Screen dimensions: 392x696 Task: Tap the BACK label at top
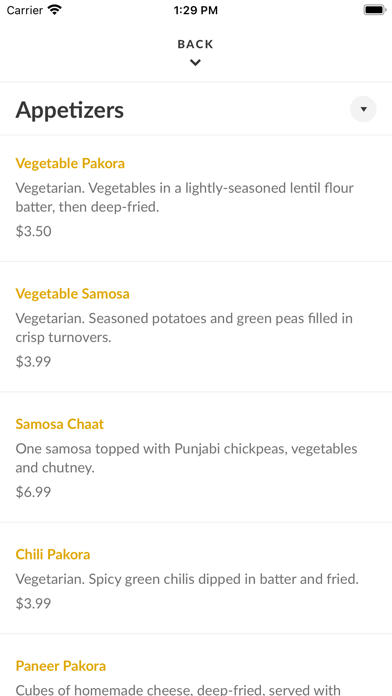click(x=195, y=44)
